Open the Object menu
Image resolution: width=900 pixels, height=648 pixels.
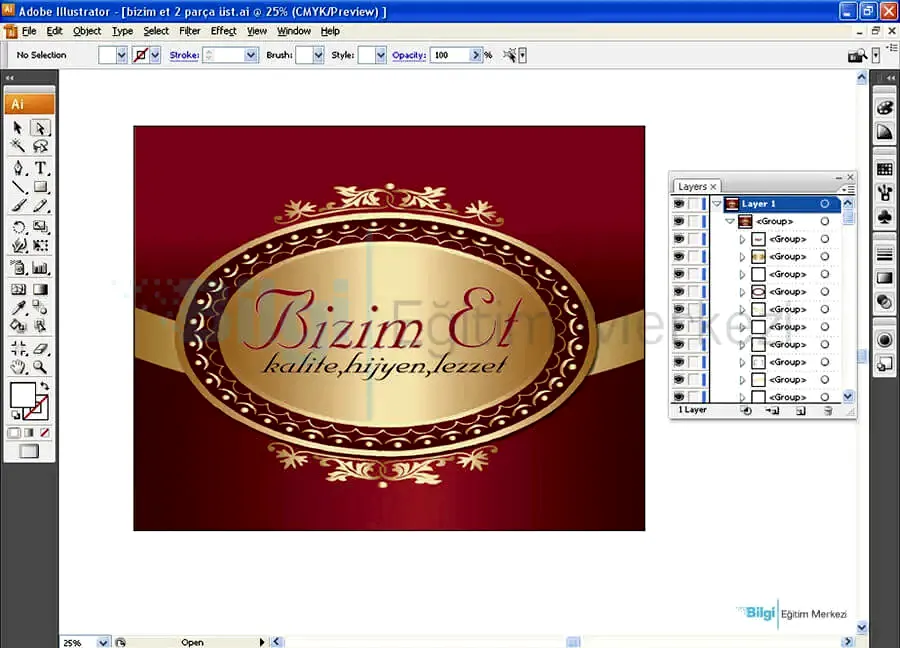(x=87, y=31)
